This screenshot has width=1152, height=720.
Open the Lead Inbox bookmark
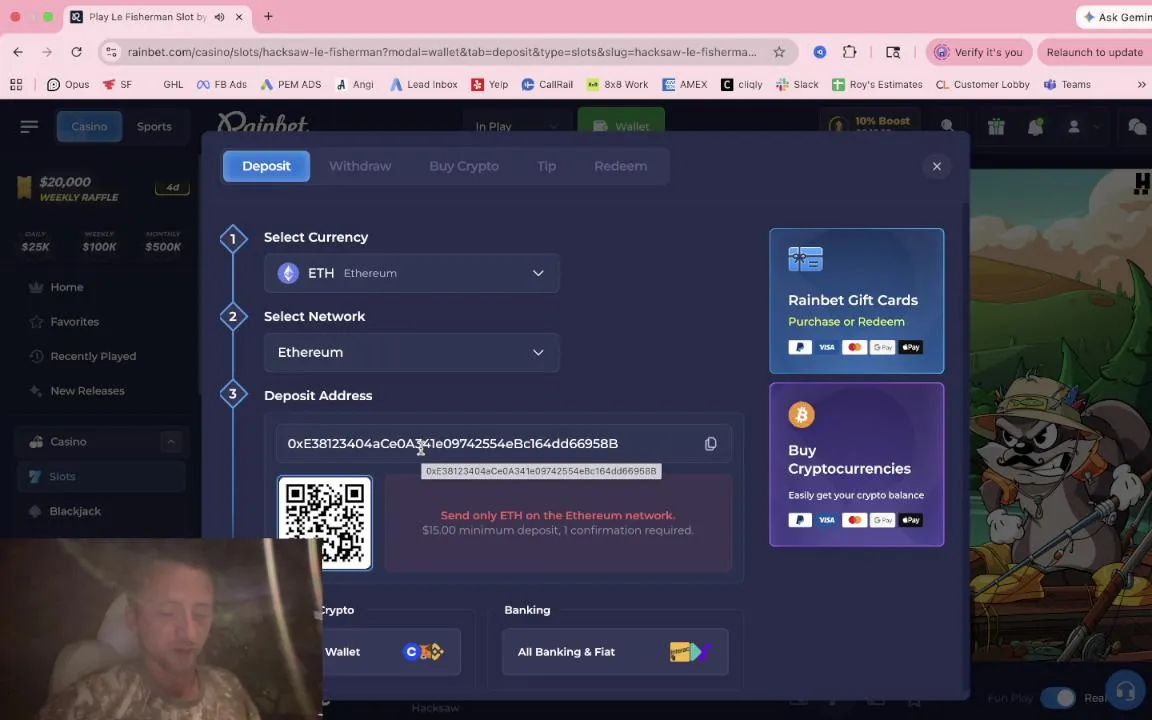pos(424,84)
